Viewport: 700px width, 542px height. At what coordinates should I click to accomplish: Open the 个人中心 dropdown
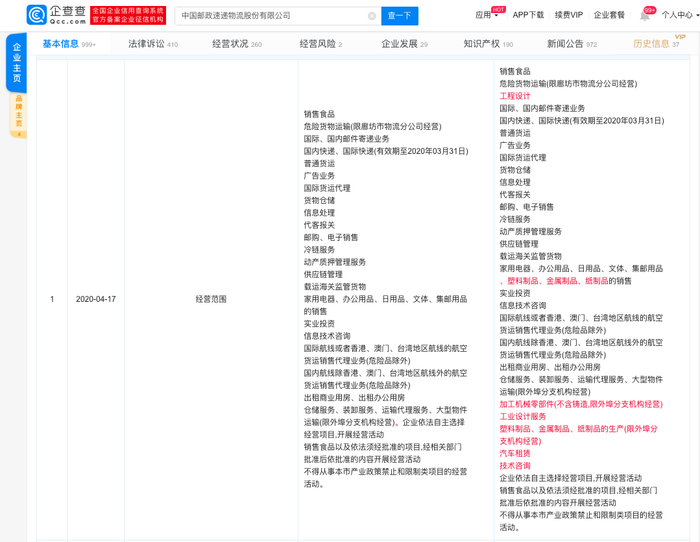(679, 15)
